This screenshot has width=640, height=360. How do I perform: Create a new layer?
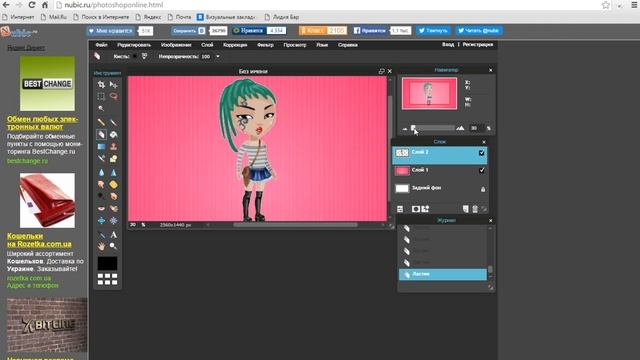point(466,209)
